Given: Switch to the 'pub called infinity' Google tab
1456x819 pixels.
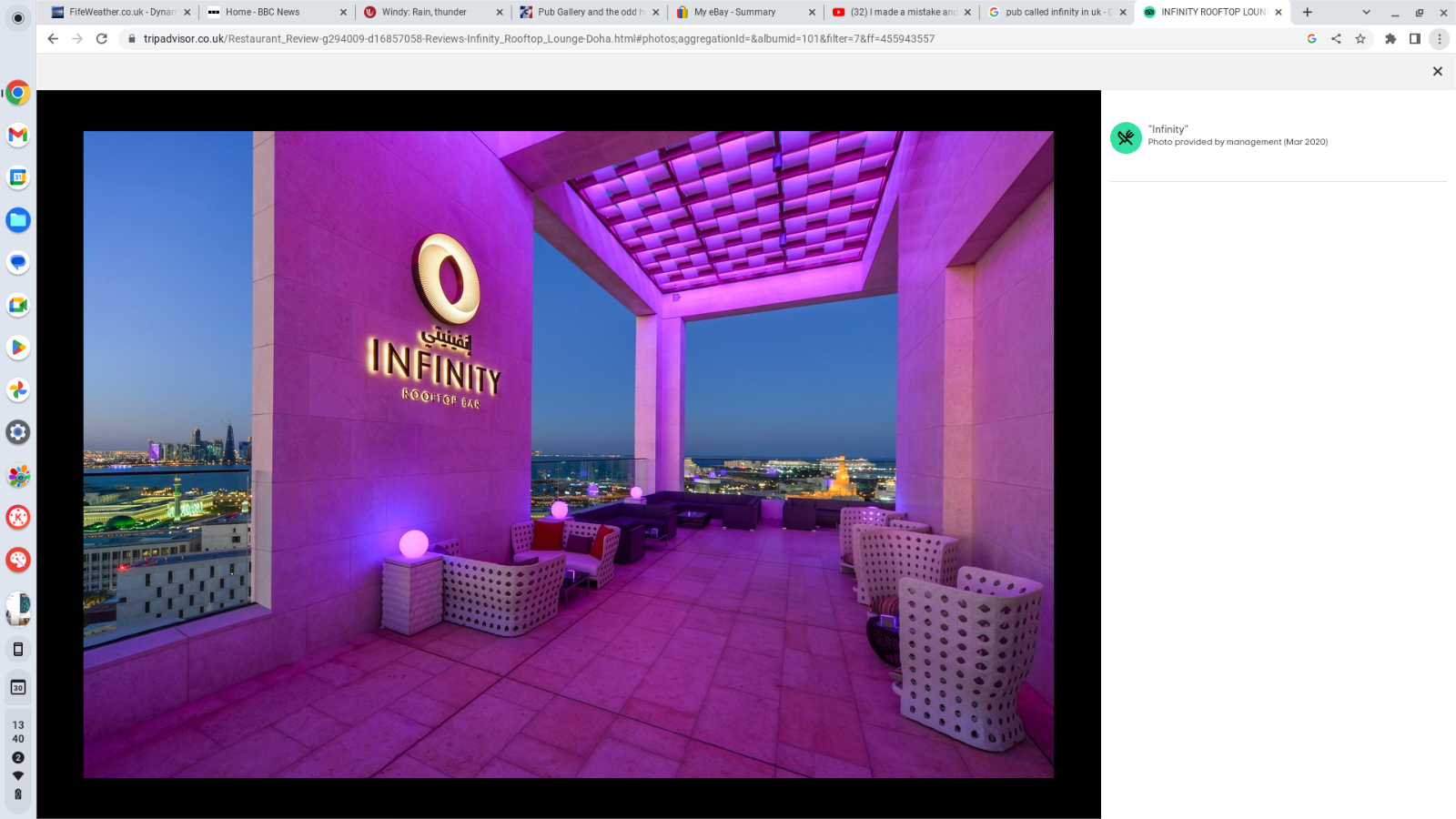Looking at the screenshot, I should (1057, 12).
